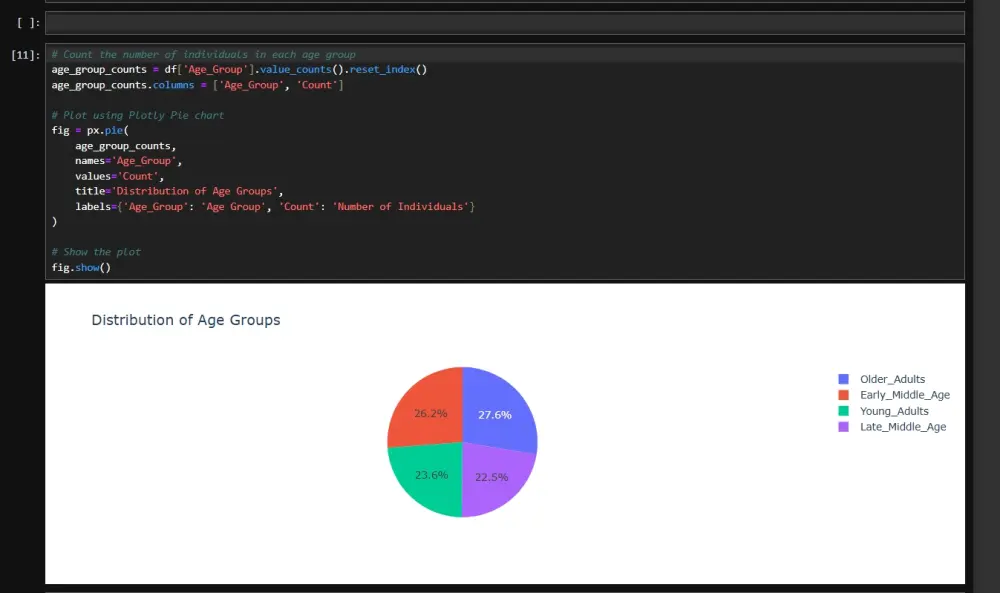1000x593 pixels.
Task: Click the value_counts().reset_index() code line
Action: click(x=239, y=70)
